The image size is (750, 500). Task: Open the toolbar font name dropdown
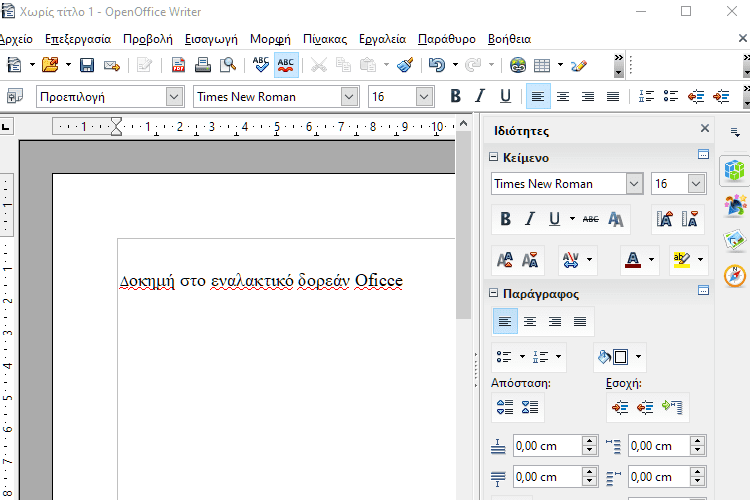[x=350, y=97]
